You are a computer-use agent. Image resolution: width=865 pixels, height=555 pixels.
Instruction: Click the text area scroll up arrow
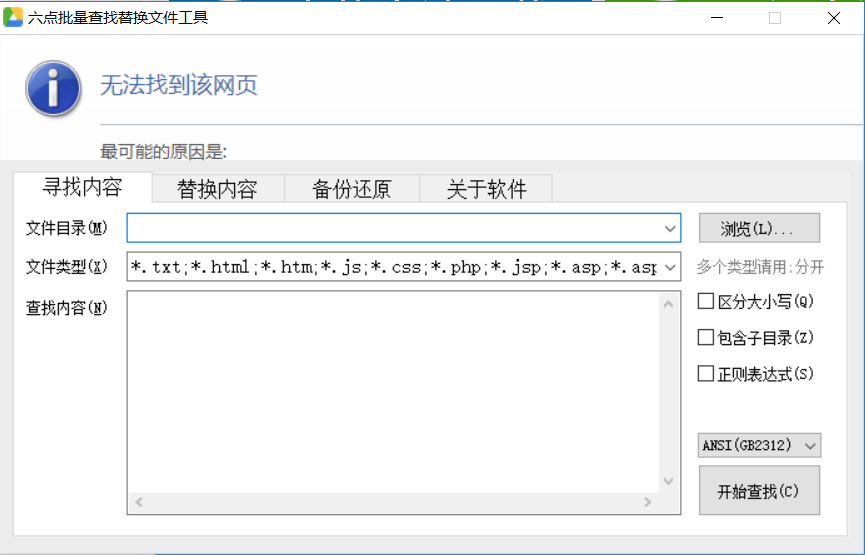tap(668, 304)
